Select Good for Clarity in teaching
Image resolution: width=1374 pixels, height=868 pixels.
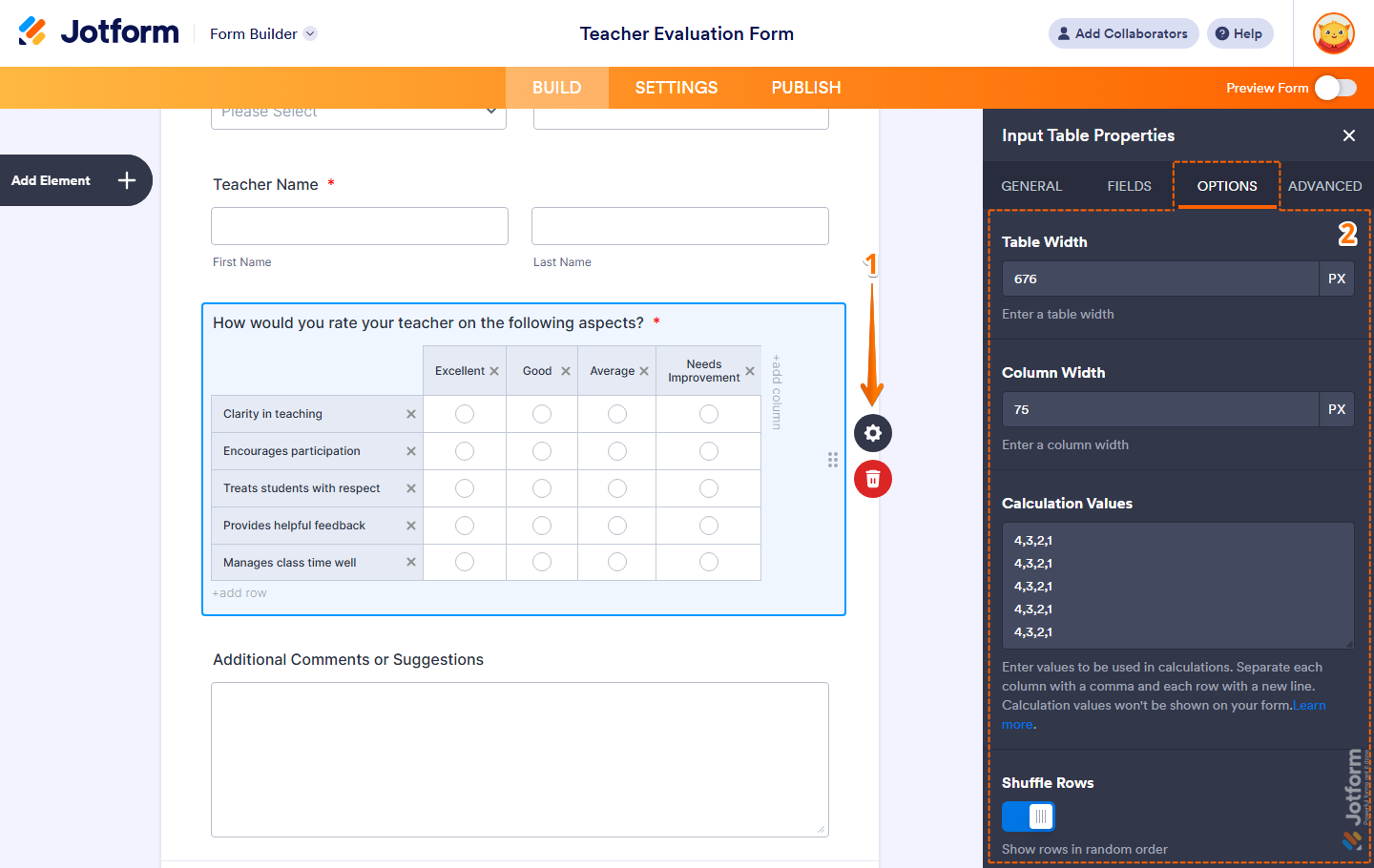pos(542,414)
